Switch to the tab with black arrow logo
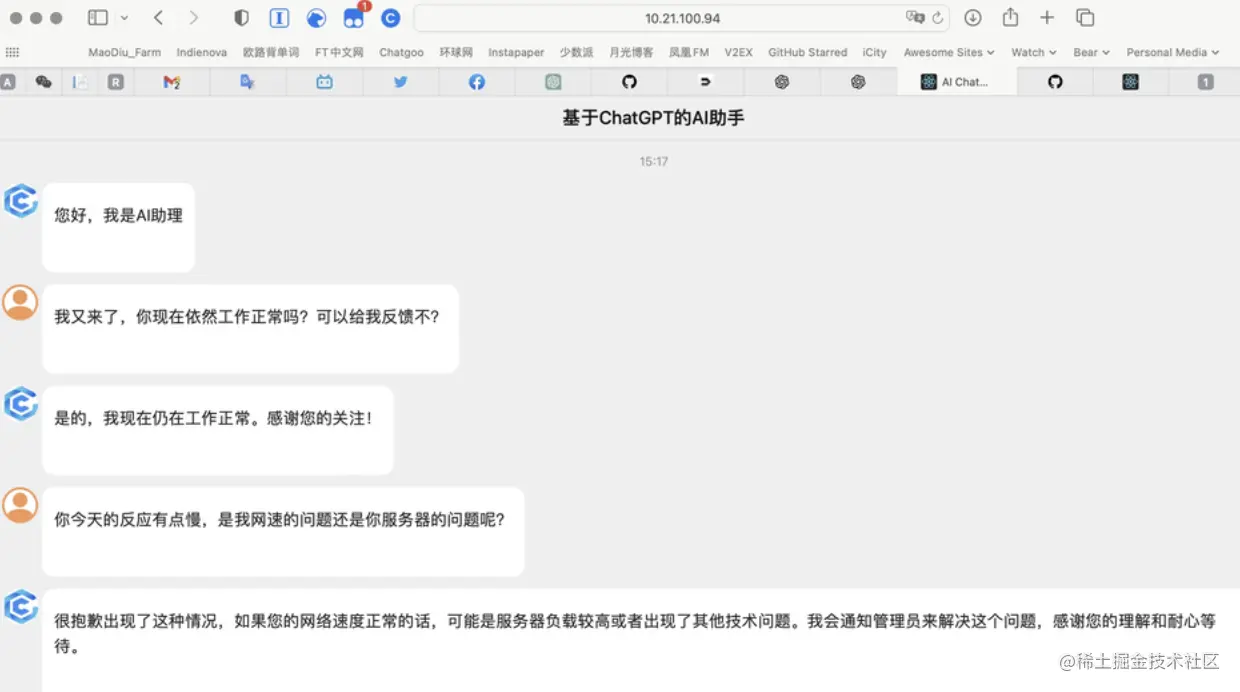Viewport: 1240px width, 692px height. point(705,82)
